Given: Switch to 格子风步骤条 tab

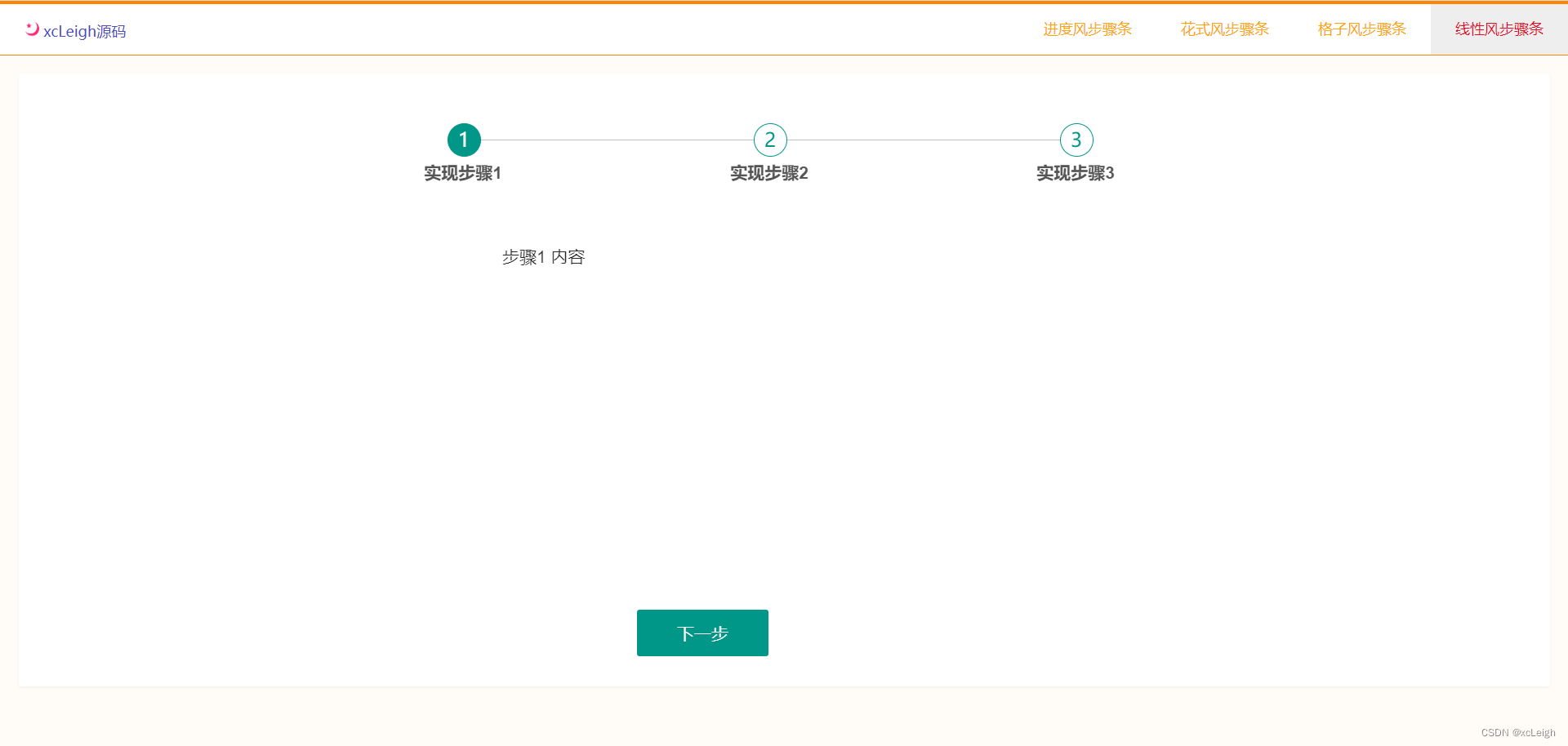Looking at the screenshot, I should [1361, 29].
